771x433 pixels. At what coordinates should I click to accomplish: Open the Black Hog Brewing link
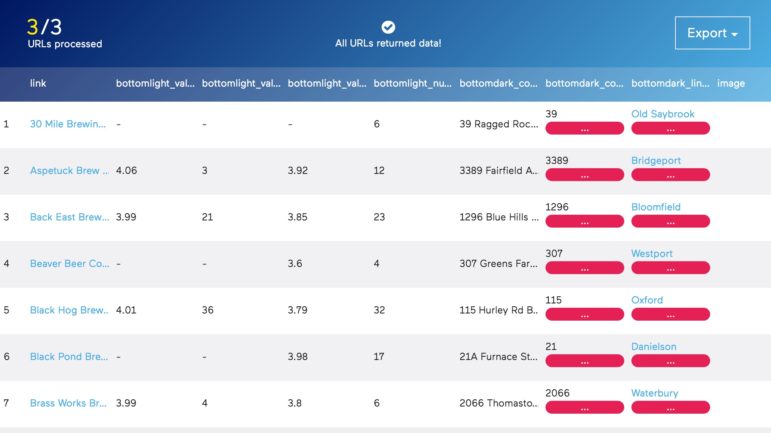click(x=69, y=310)
